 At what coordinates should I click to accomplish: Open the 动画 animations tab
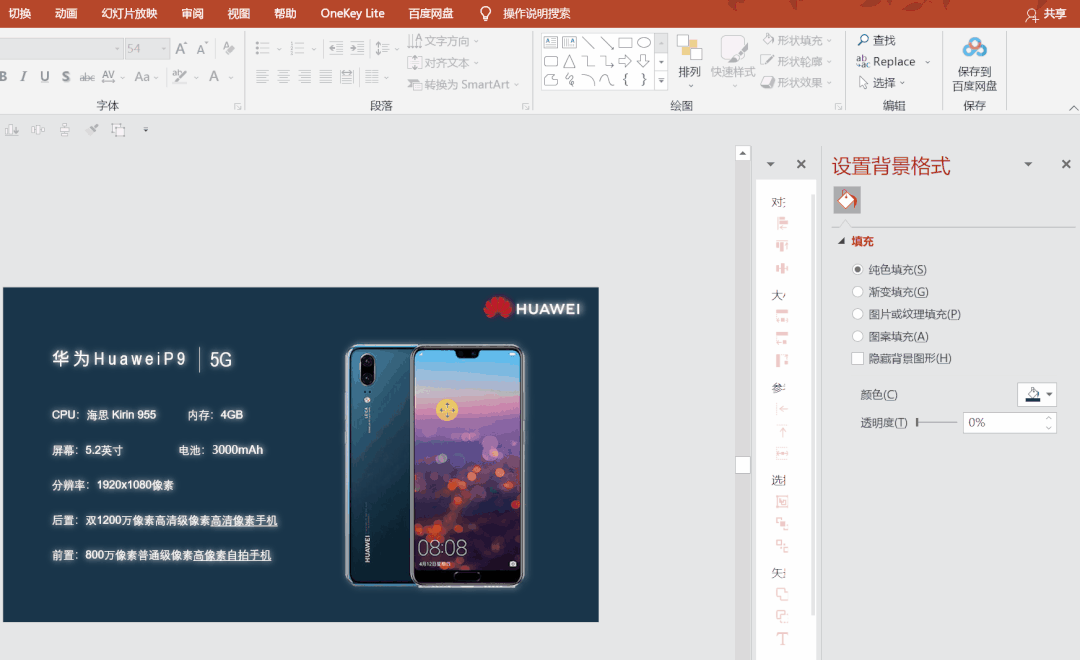[66, 14]
